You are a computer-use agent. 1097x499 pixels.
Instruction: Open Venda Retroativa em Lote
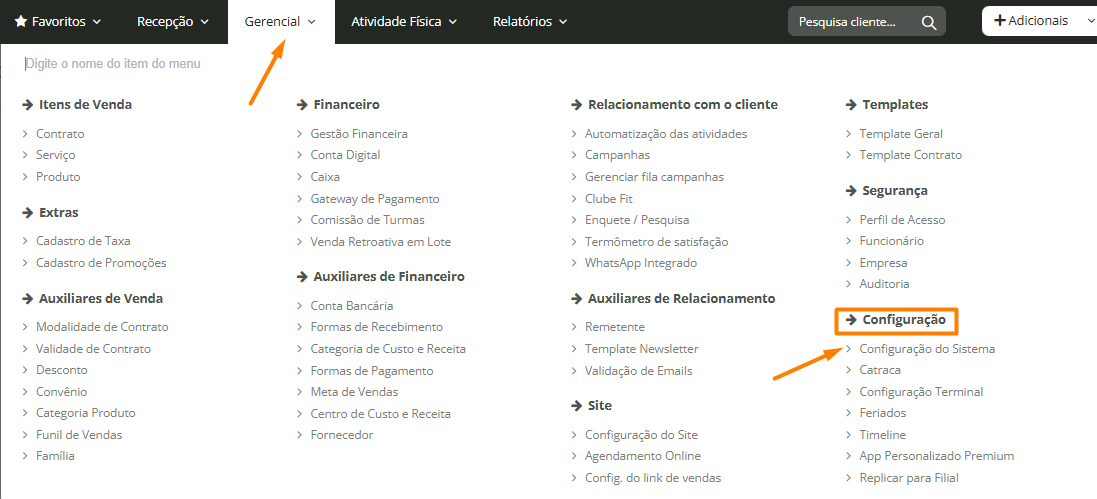coord(381,242)
